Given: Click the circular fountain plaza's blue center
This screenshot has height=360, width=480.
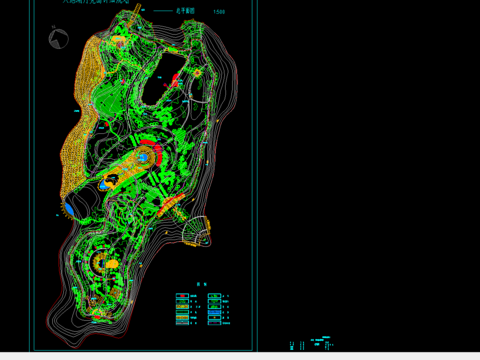Looking at the screenshot, I should (x=143, y=157).
